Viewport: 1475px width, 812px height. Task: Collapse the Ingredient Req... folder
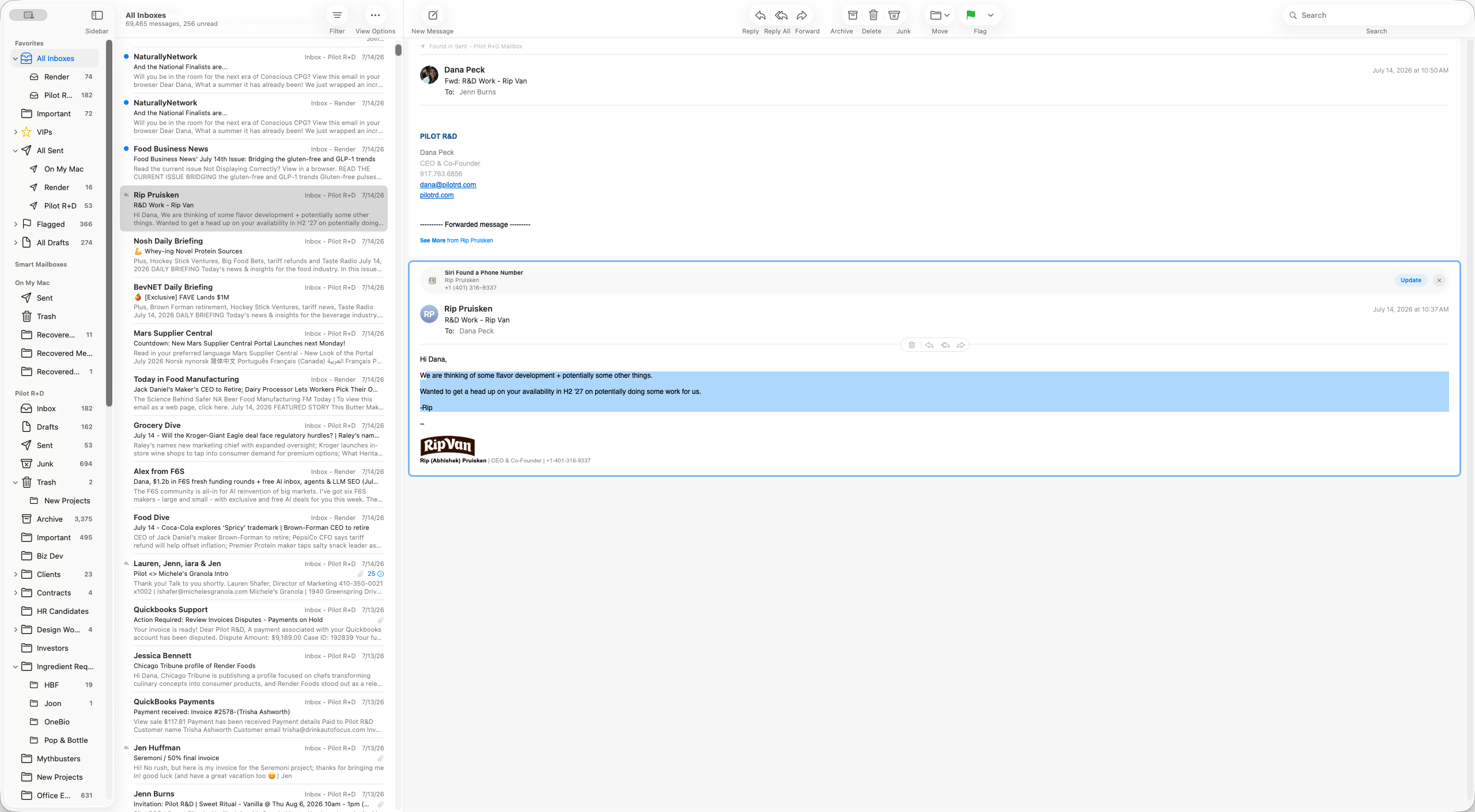coord(16,667)
